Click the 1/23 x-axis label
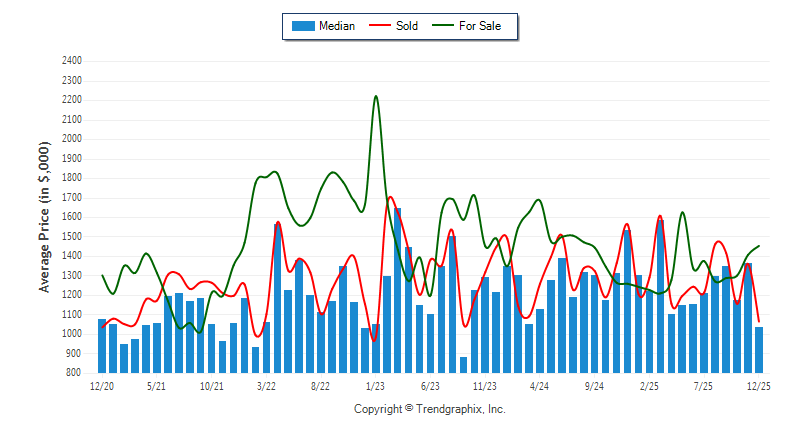800x434 pixels. click(376, 385)
